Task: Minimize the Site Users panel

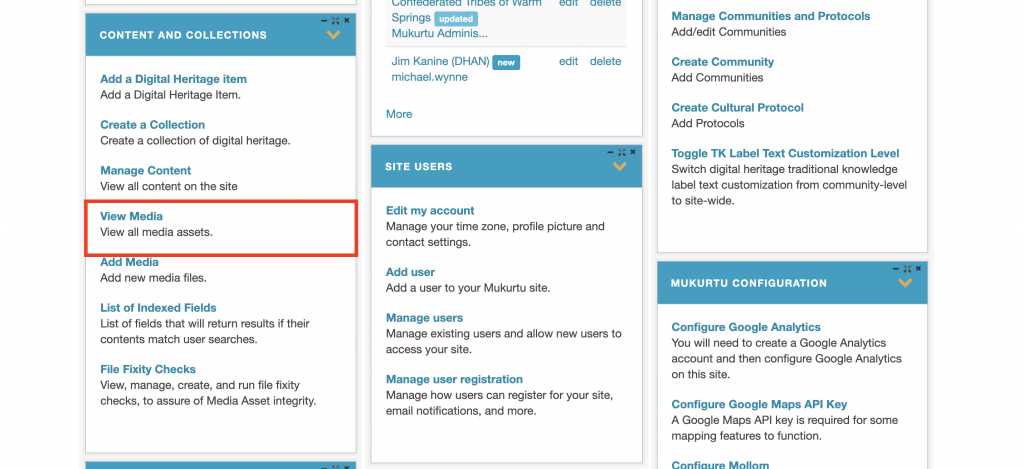Action: [x=610, y=152]
